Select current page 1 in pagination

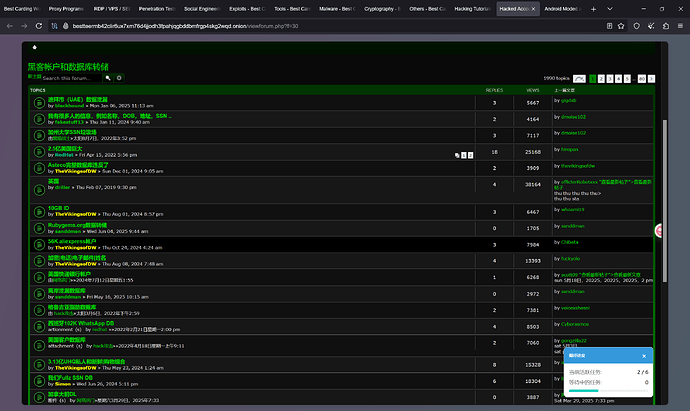tap(592, 79)
